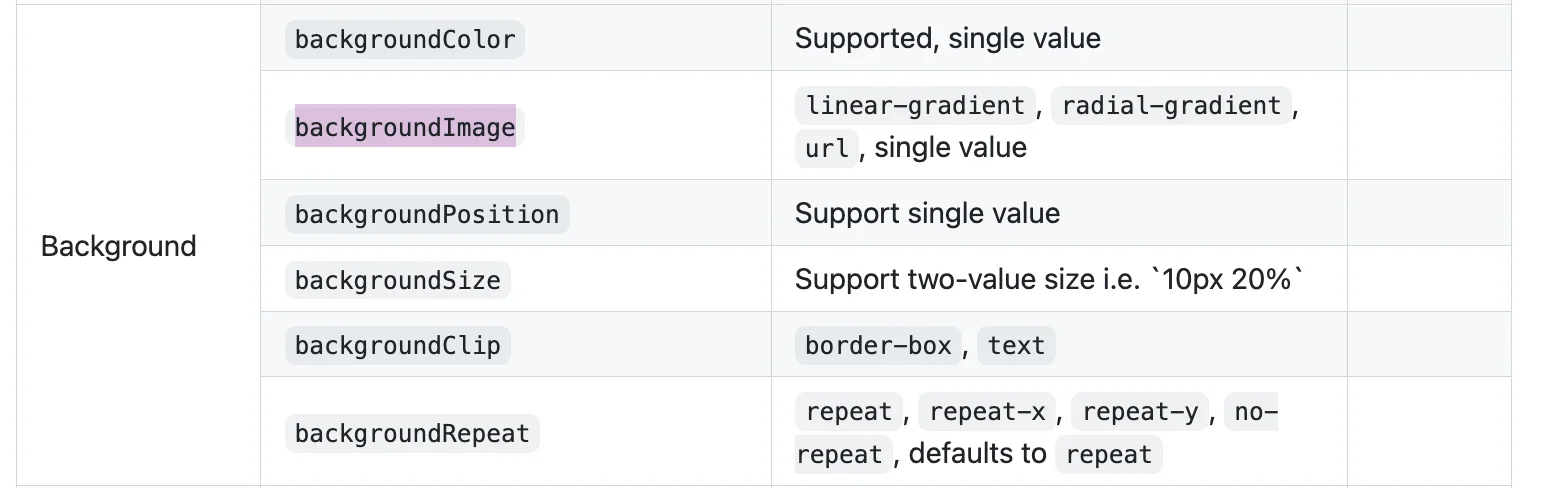Click the backgroundSize property name

[398, 281]
